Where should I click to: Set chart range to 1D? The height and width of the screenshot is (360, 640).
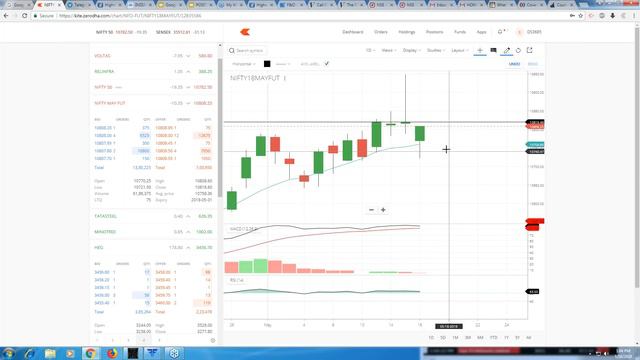click(431, 338)
